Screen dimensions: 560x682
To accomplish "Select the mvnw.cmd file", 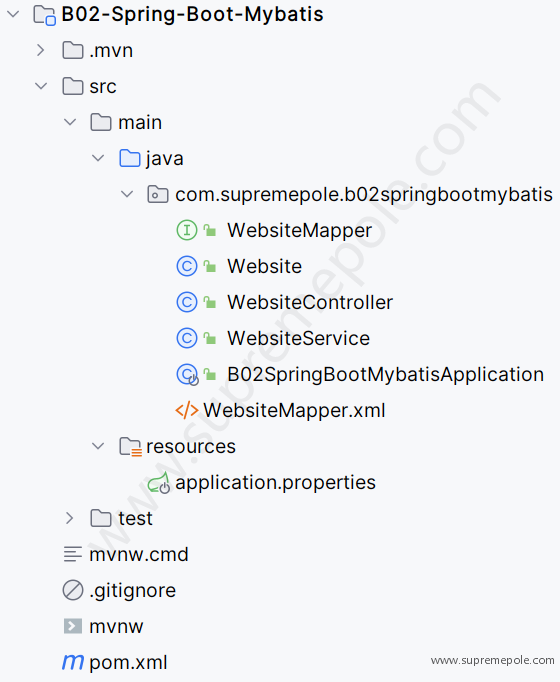I will (139, 555).
